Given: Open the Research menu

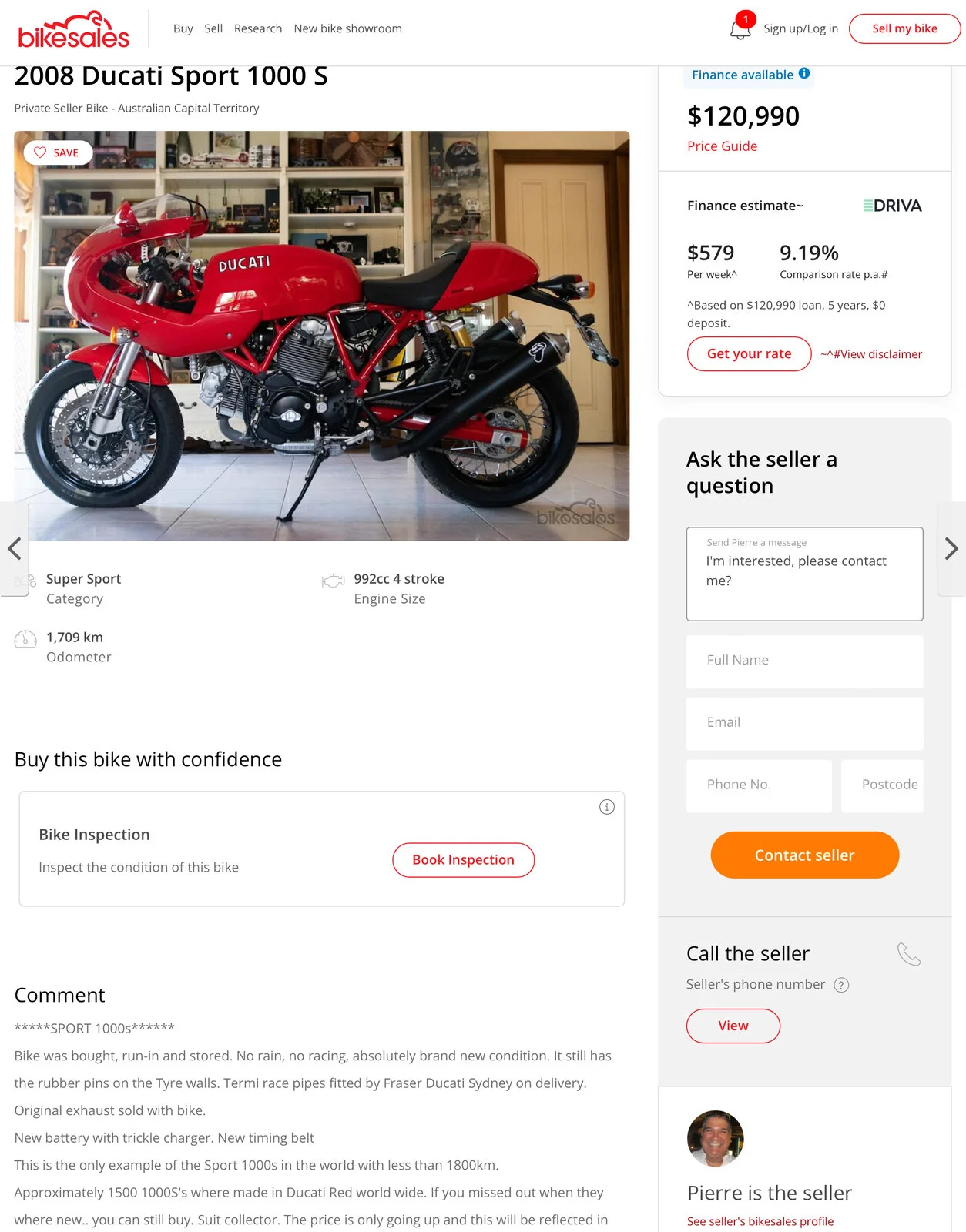Looking at the screenshot, I should (258, 28).
